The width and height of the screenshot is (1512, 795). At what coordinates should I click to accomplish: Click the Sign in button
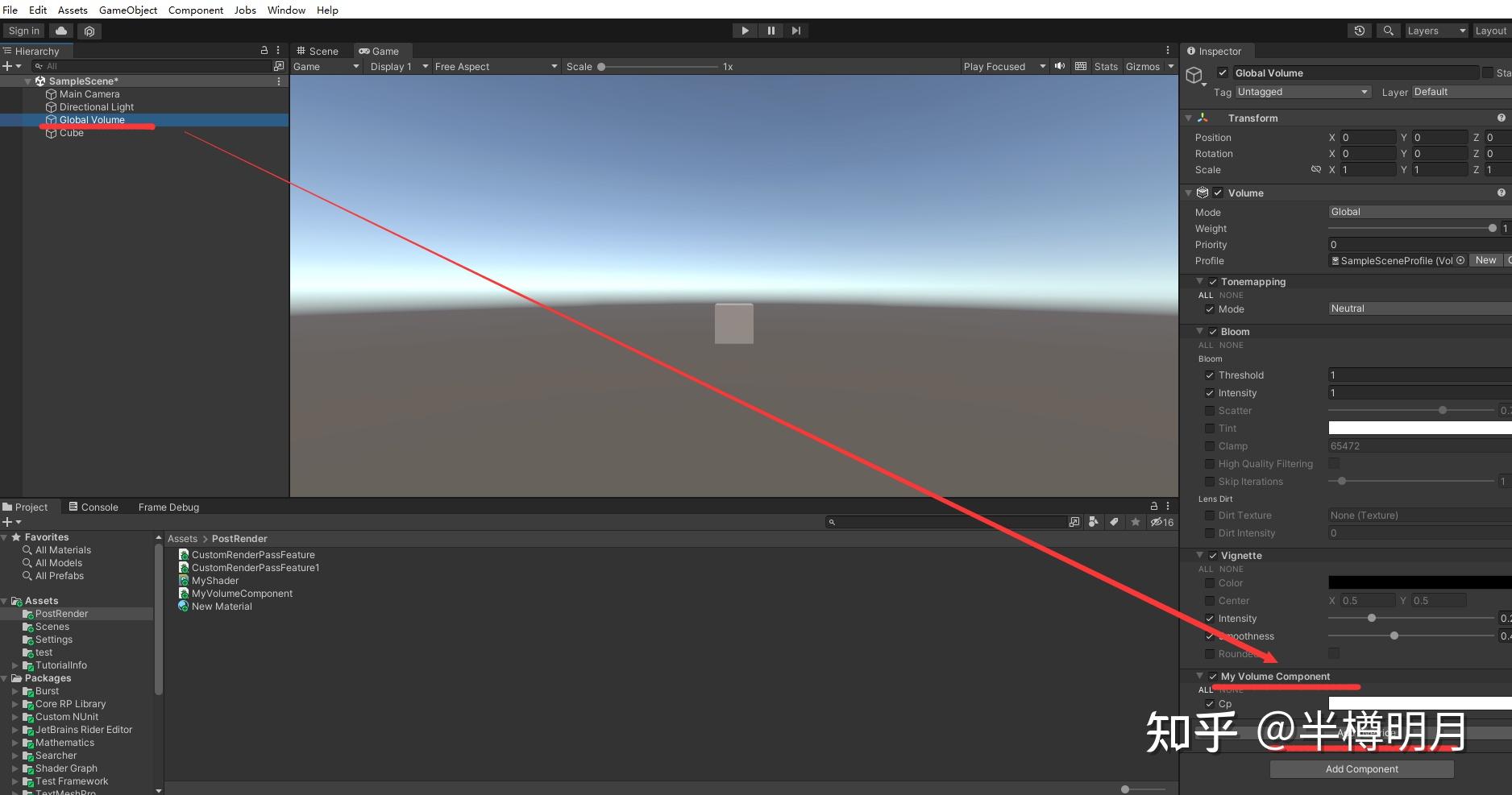[22, 30]
